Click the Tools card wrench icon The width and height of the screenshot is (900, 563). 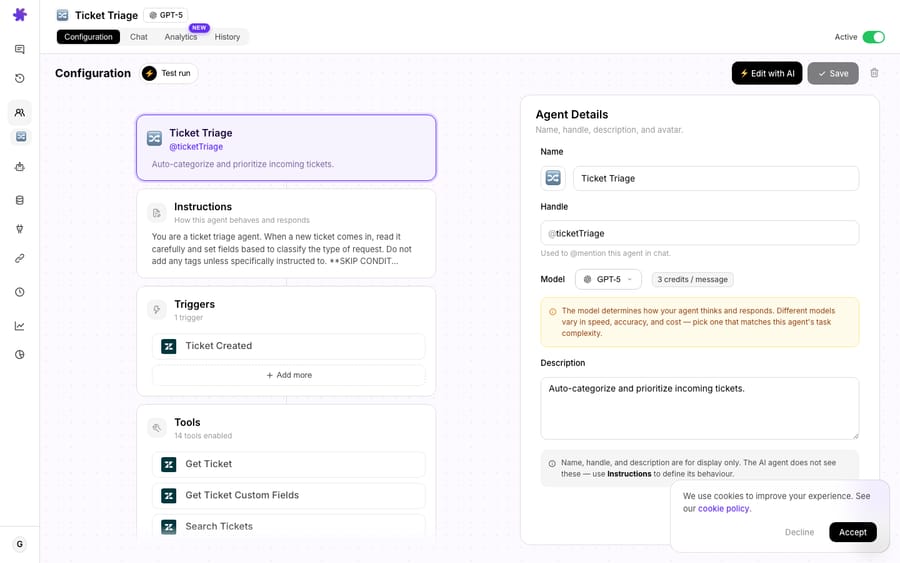[x=157, y=428]
